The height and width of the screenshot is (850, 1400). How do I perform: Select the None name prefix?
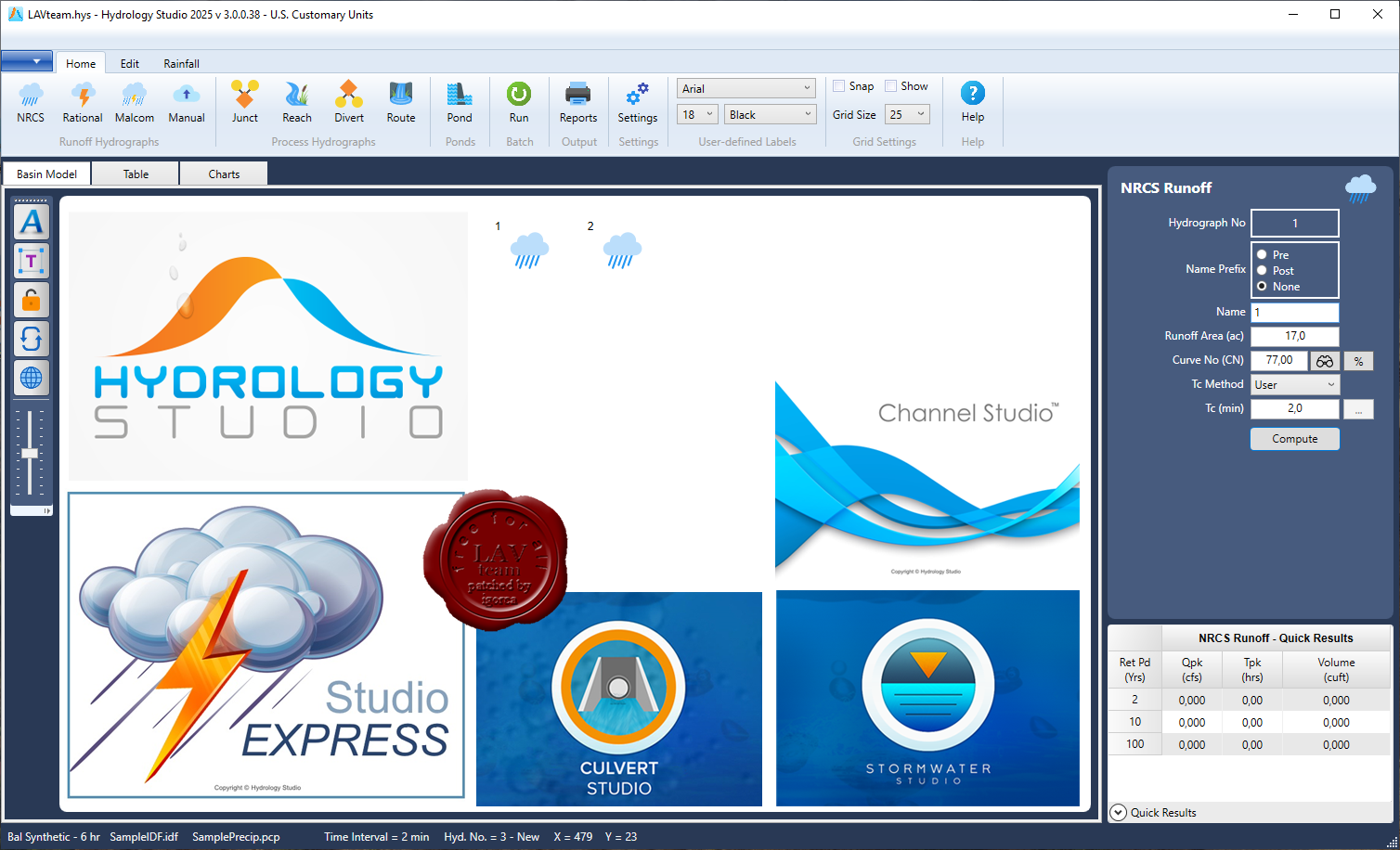click(x=1262, y=286)
